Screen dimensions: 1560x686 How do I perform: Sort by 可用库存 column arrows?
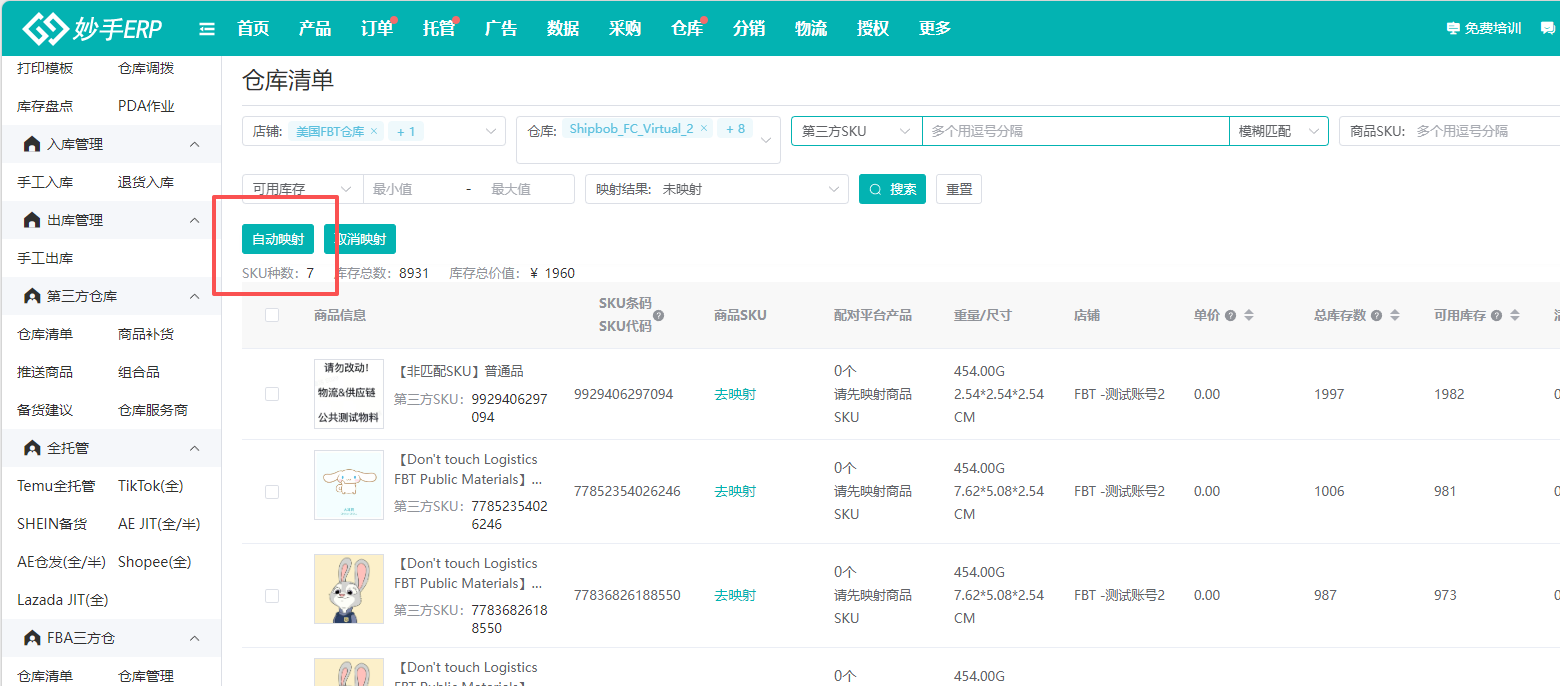[x=1515, y=315]
